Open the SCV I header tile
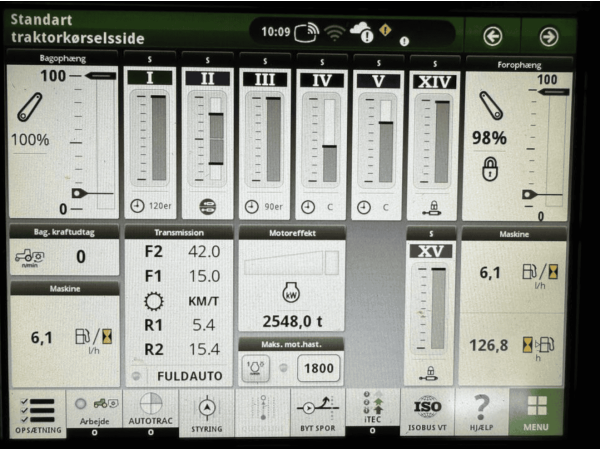600x450 pixels. [x=150, y=78]
